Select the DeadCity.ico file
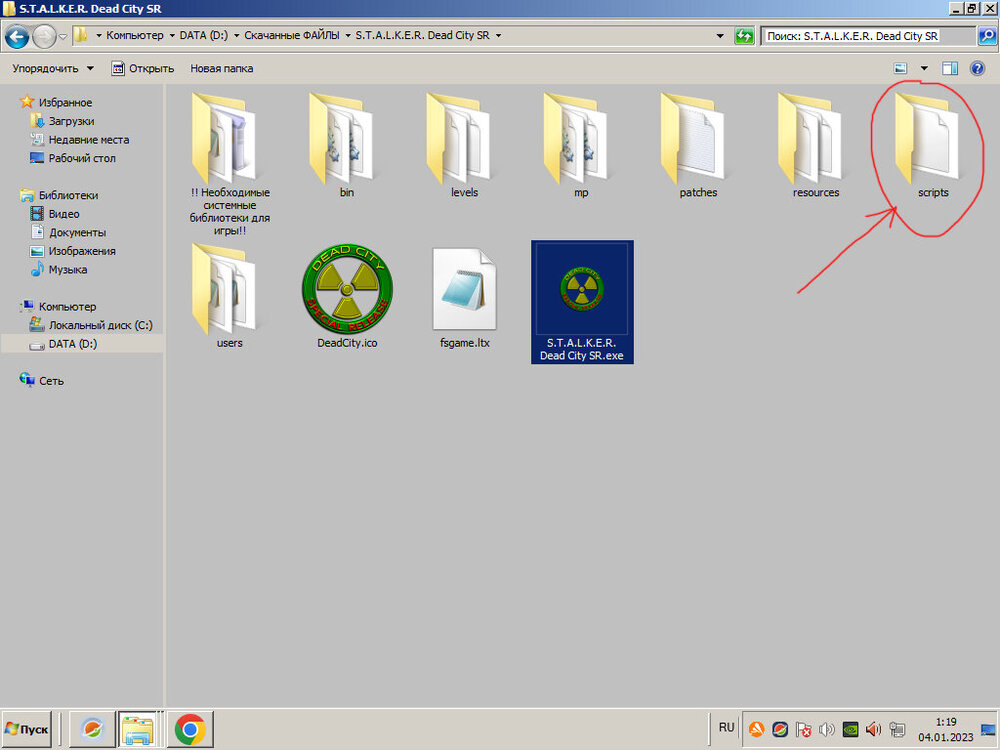This screenshot has height=750, width=1000. coord(346,297)
